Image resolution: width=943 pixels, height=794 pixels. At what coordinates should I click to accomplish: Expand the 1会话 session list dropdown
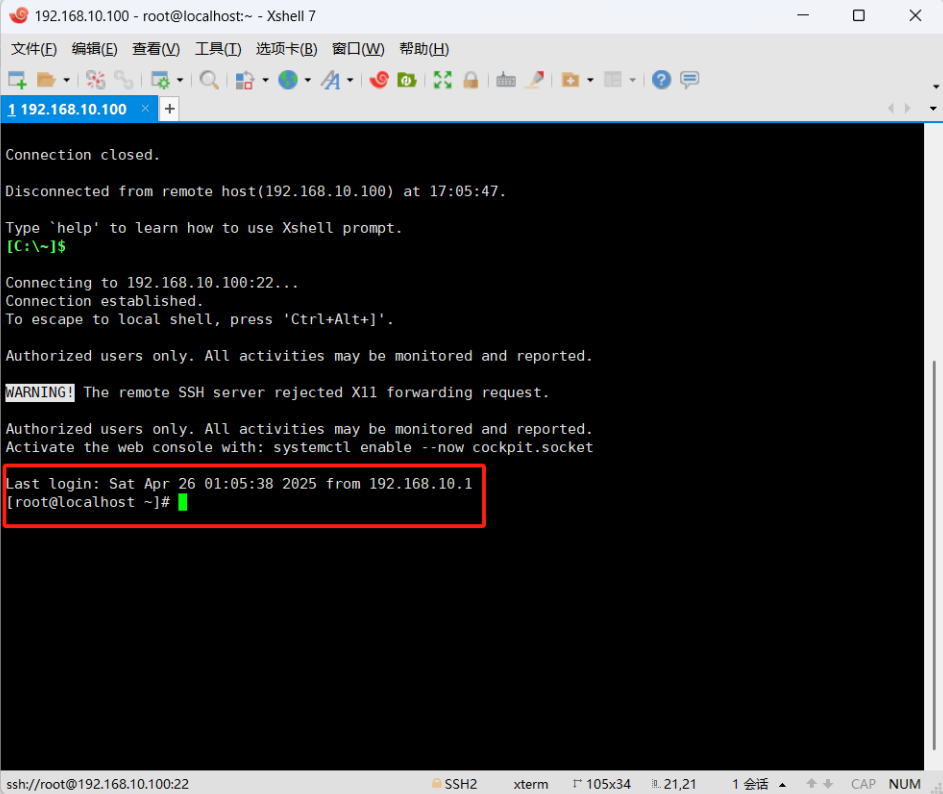pyautogui.click(x=783, y=784)
